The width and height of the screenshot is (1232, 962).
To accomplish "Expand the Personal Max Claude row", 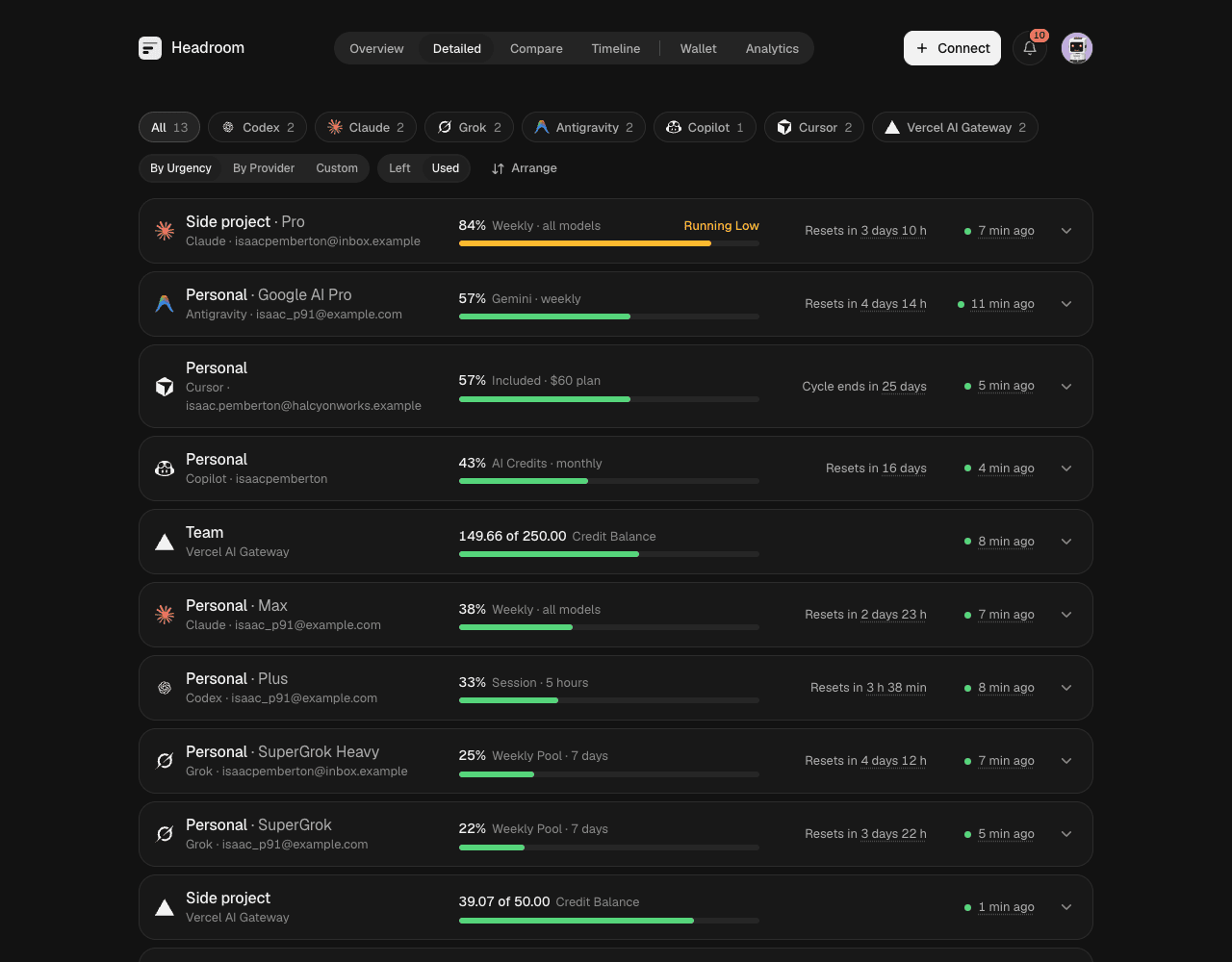I will tap(1066, 615).
